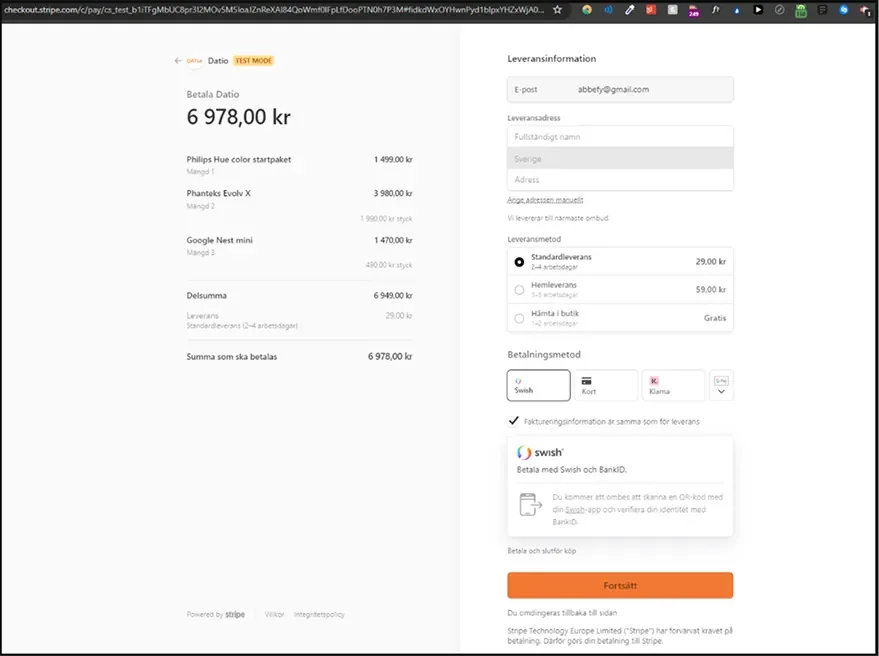Click the Datio merchant logo
This screenshot has height=656, width=879.
click(x=195, y=61)
